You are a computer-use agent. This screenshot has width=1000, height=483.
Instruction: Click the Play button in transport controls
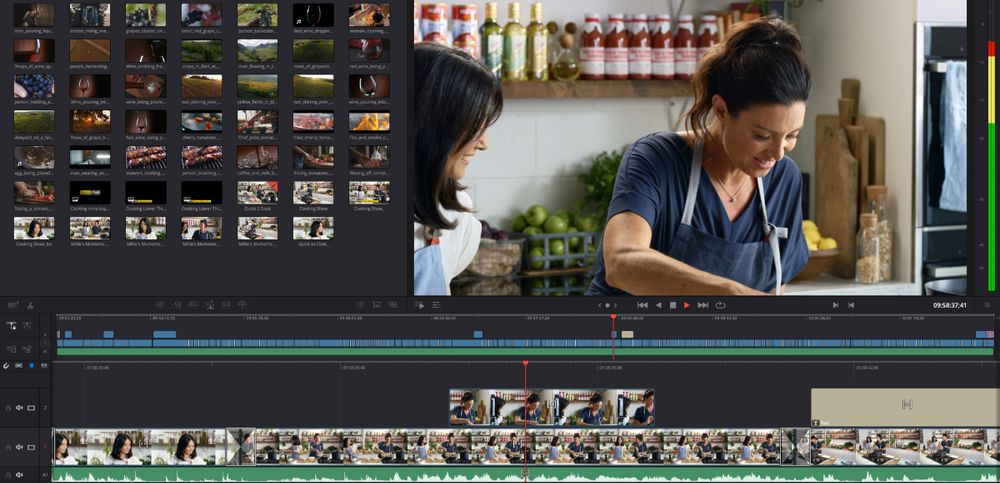click(x=687, y=305)
